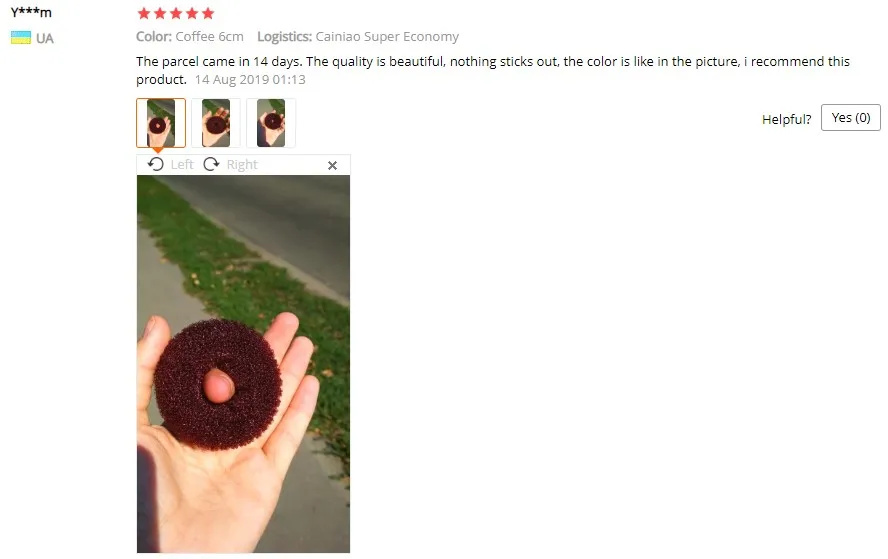
Task: Click the third red rating star
Action: point(176,13)
